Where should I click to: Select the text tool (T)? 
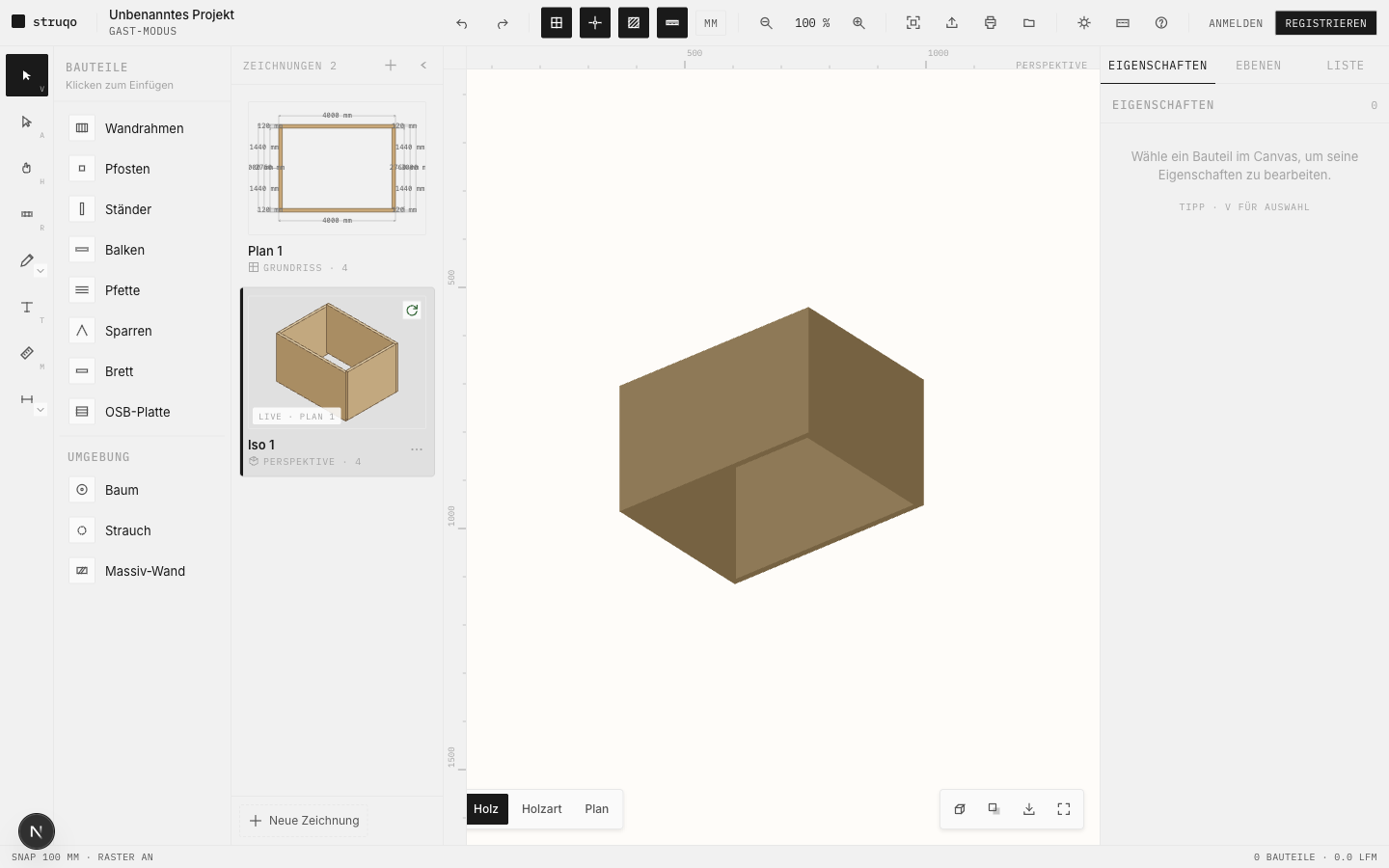pos(27,307)
